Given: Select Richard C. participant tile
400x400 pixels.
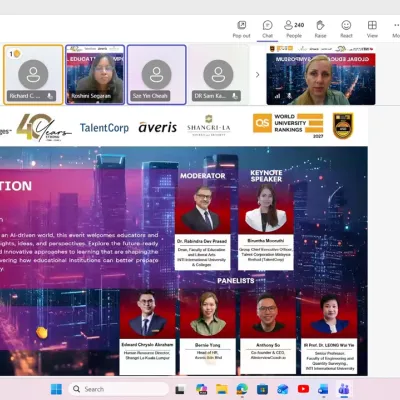Looking at the screenshot, I should (33, 75).
